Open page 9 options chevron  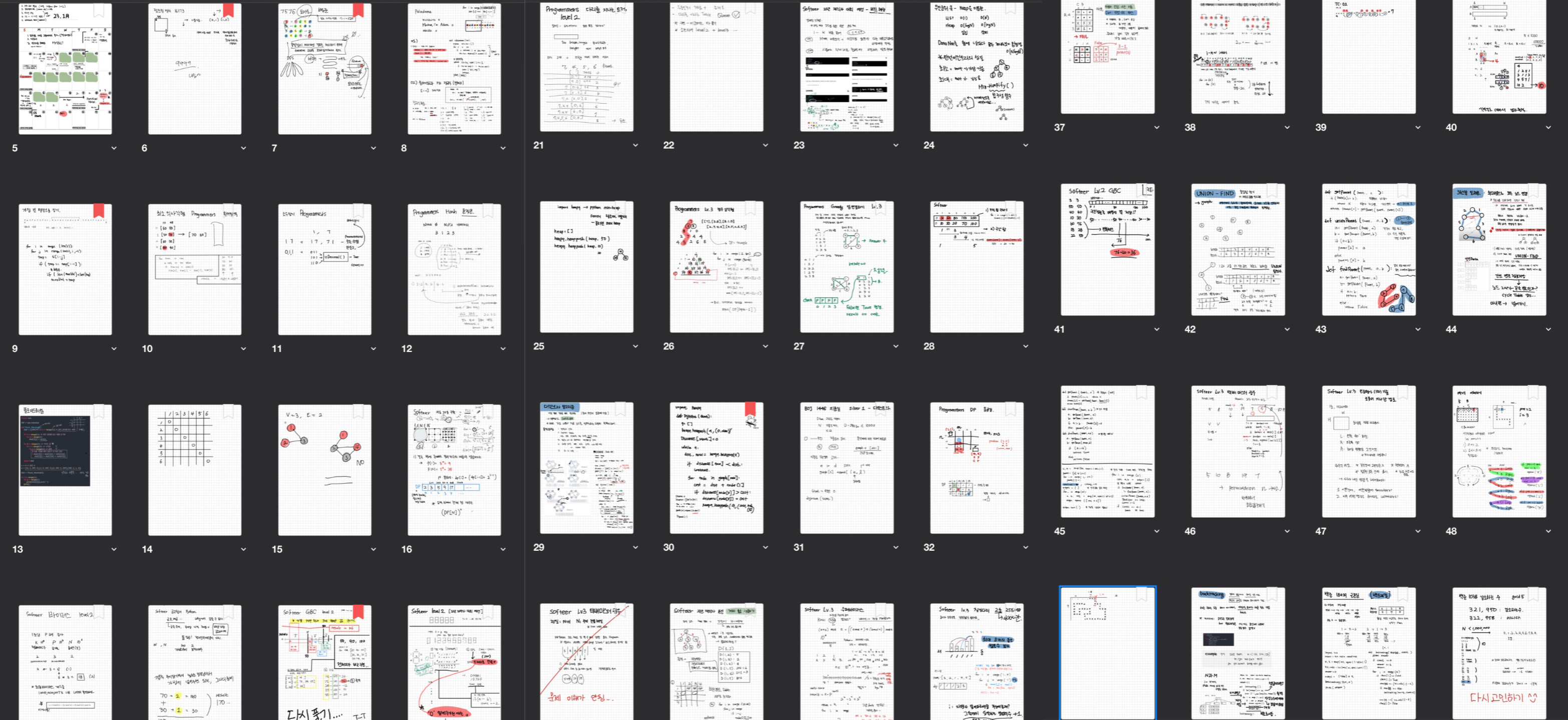coord(114,349)
